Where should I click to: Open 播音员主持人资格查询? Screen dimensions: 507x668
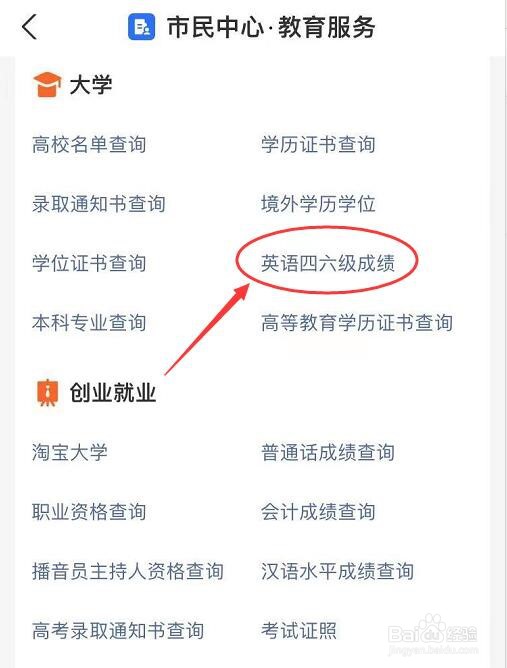click(x=127, y=571)
